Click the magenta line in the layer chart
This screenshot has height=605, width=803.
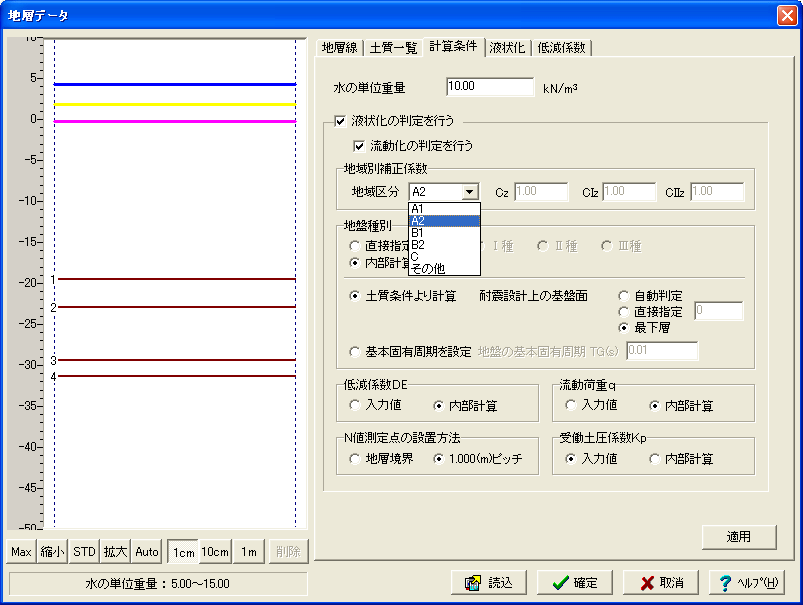[x=175, y=121]
